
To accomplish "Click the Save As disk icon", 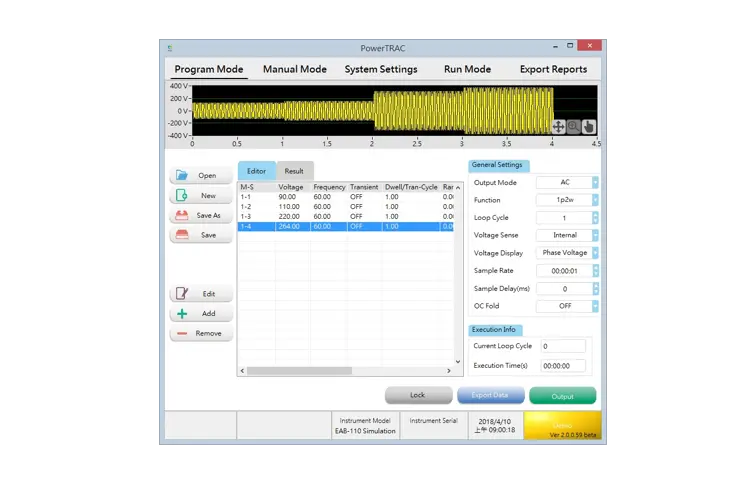I will pos(182,215).
